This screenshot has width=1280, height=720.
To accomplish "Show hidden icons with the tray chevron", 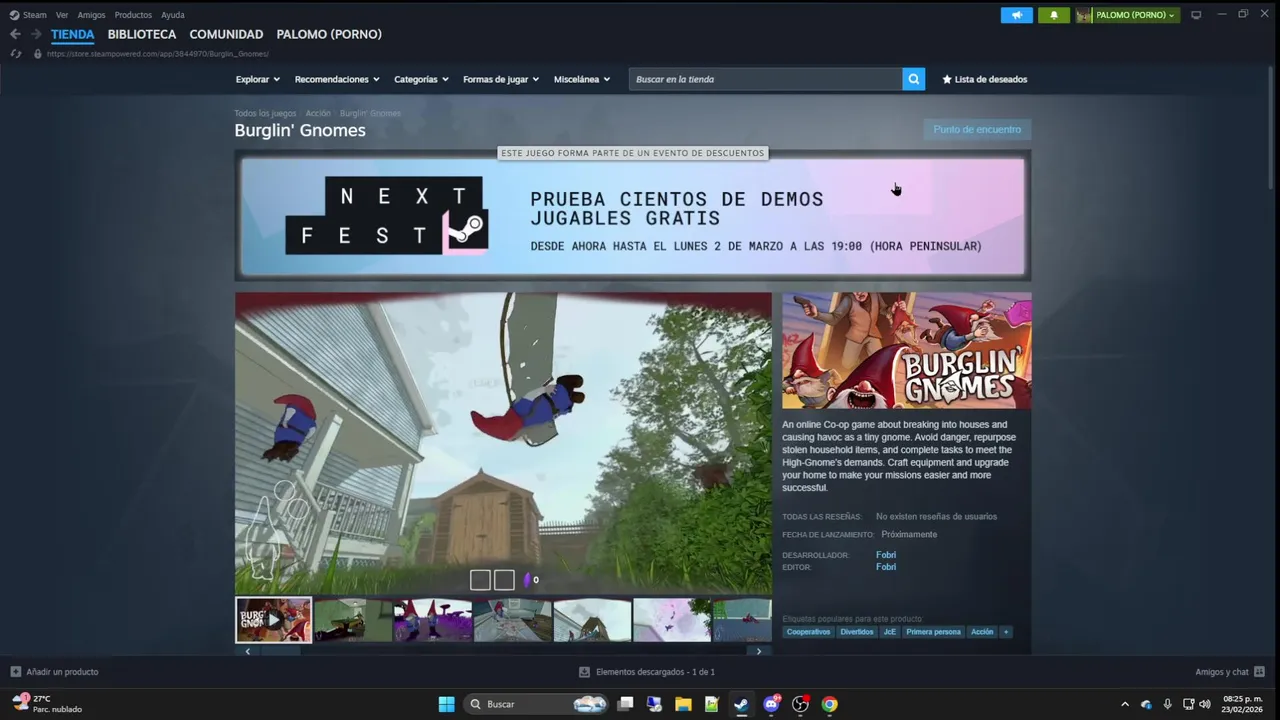I will [1124, 704].
